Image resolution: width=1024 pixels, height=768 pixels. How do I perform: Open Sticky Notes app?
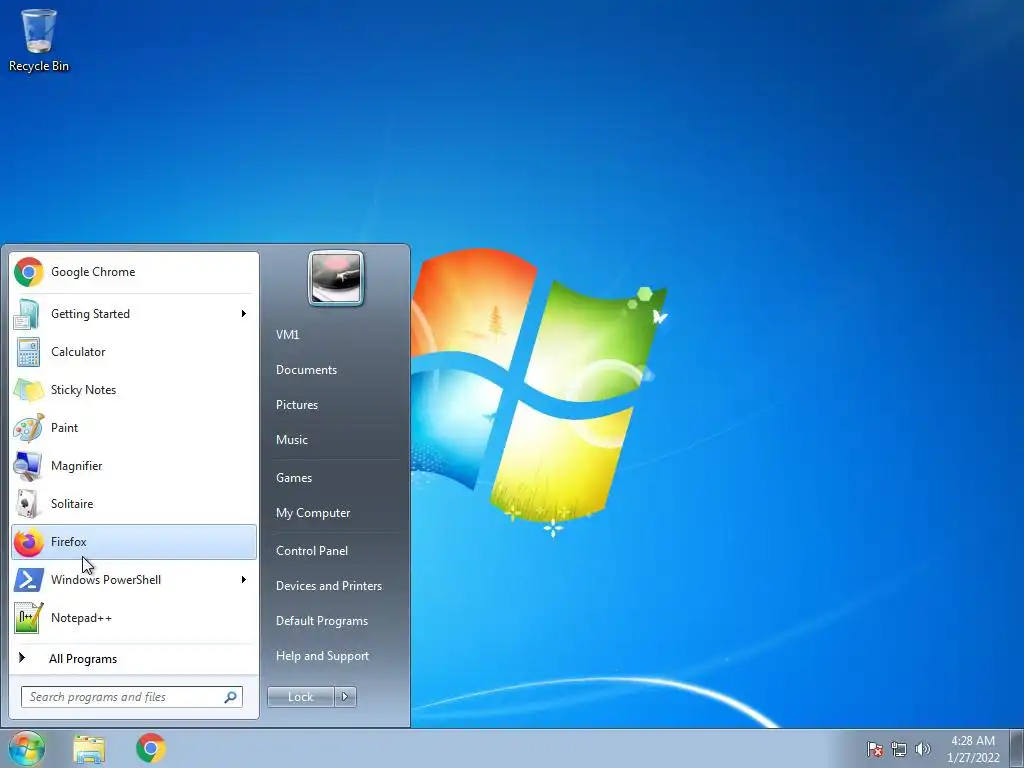tap(134, 390)
